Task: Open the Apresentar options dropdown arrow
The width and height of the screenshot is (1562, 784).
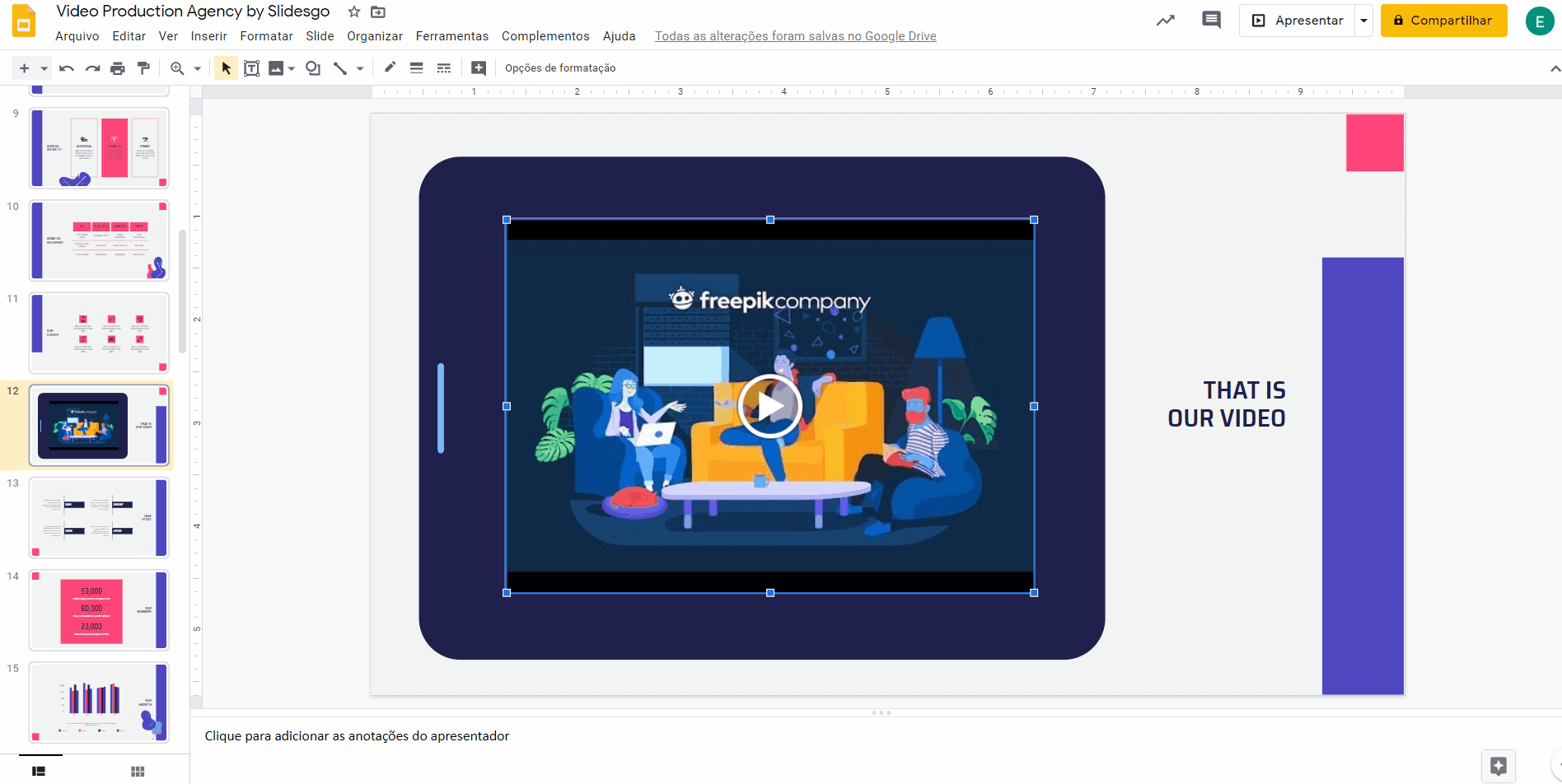Action: point(1364,21)
